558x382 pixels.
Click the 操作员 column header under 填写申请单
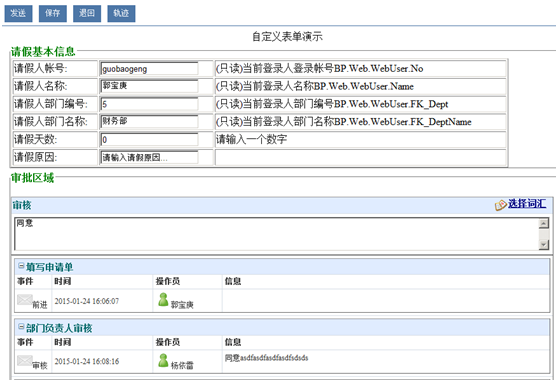coord(168,281)
